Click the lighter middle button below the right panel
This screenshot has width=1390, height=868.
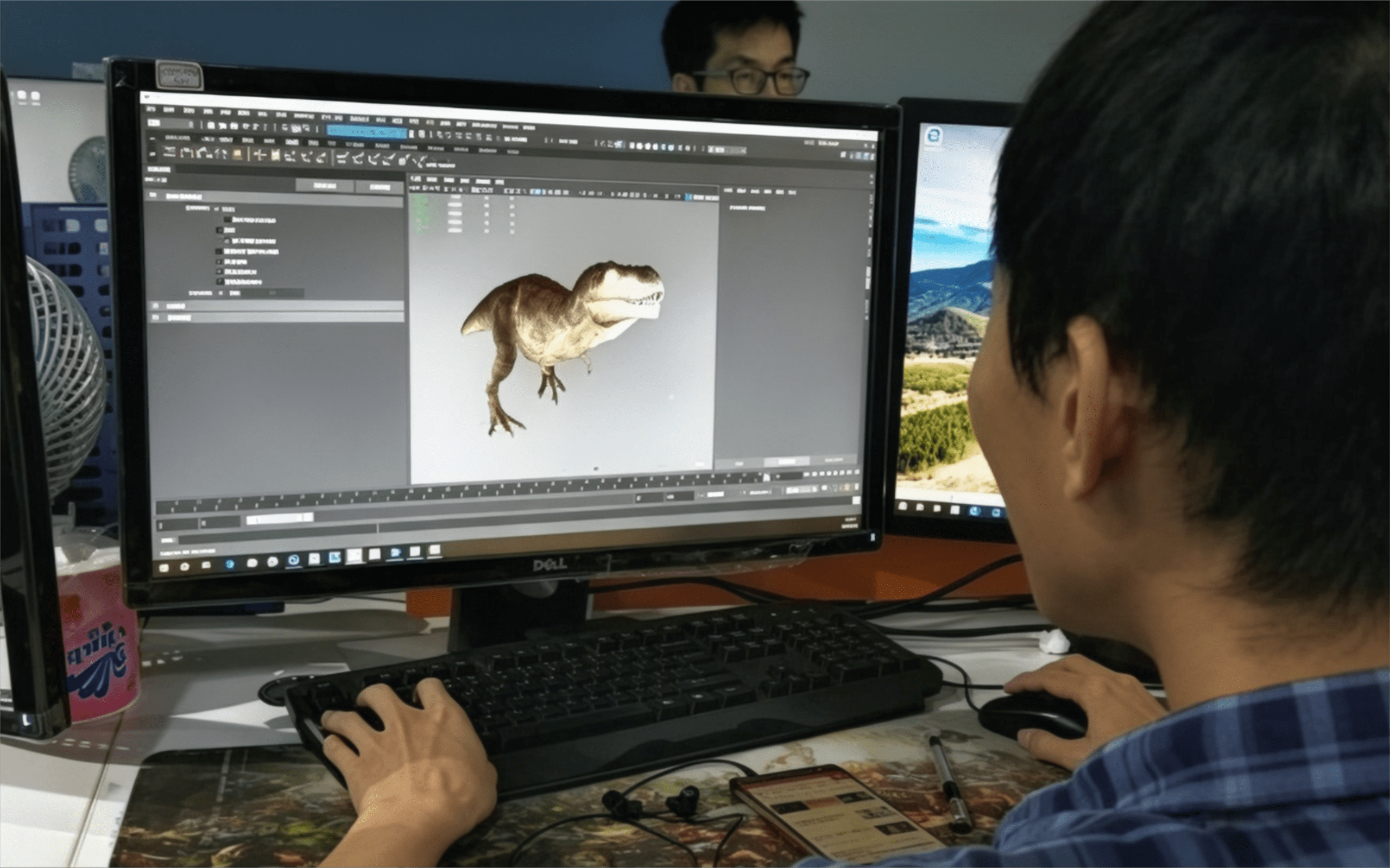[x=787, y=462]
